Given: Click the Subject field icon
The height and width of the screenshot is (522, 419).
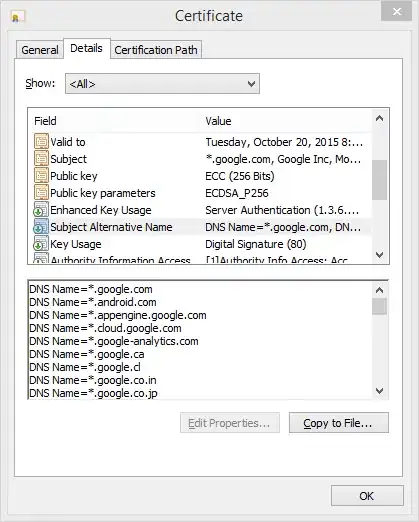Looking at the screenshot, I should tap(41, 158).
